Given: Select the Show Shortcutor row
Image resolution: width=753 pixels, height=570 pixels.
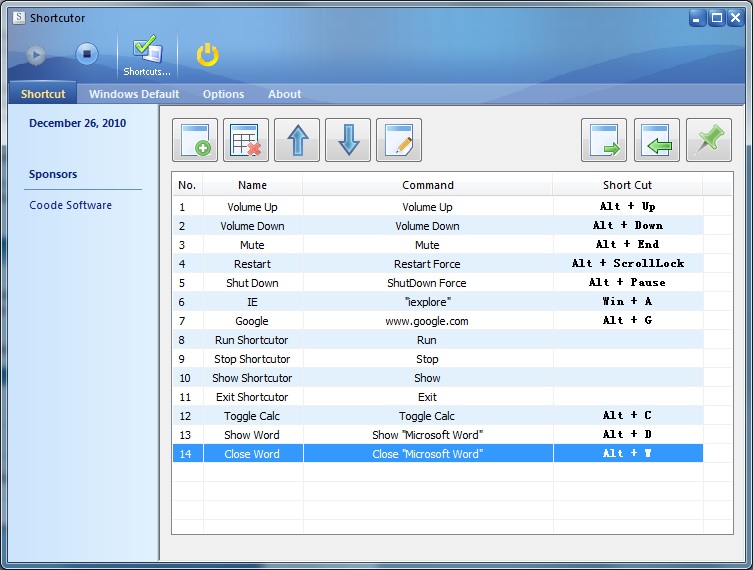Looking at the screenshot, I should [438, 378].
